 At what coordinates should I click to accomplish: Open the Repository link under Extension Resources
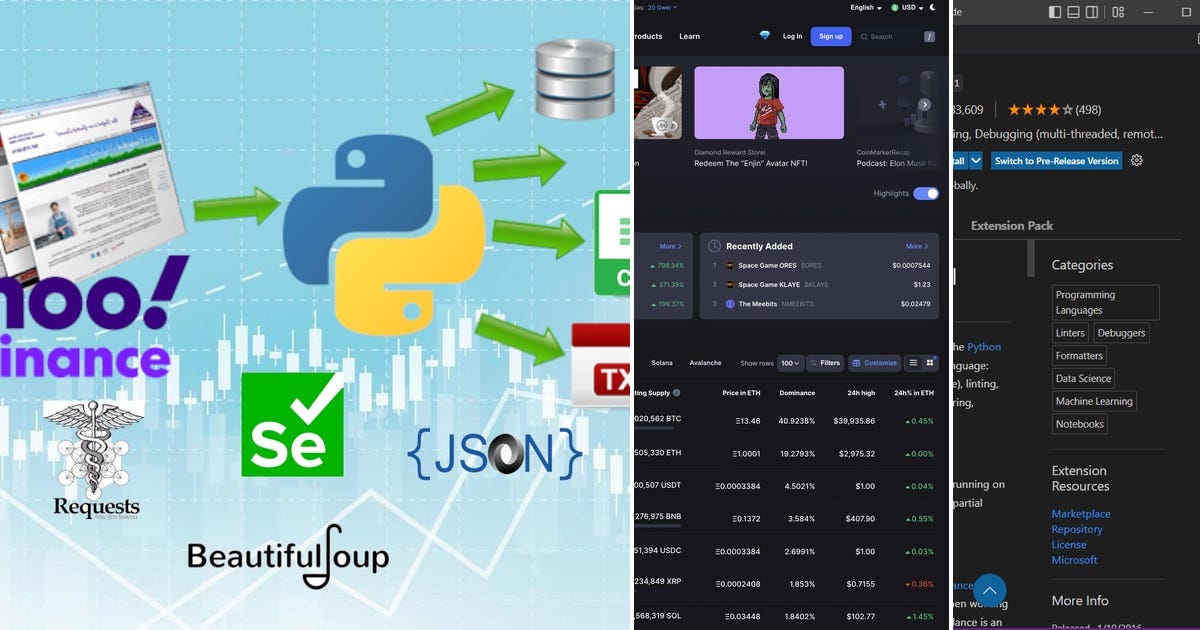(x=1077, y=529)
